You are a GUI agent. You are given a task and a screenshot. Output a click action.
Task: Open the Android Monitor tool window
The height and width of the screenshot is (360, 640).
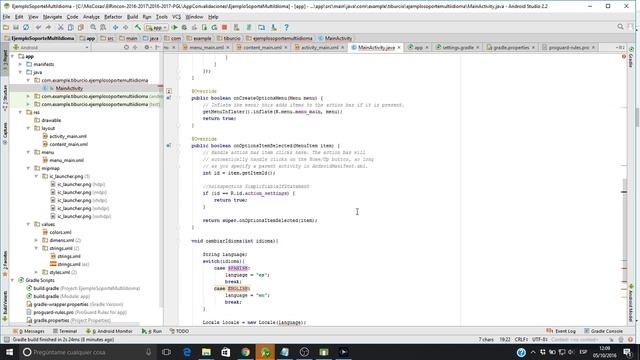[x=109, y=331]
